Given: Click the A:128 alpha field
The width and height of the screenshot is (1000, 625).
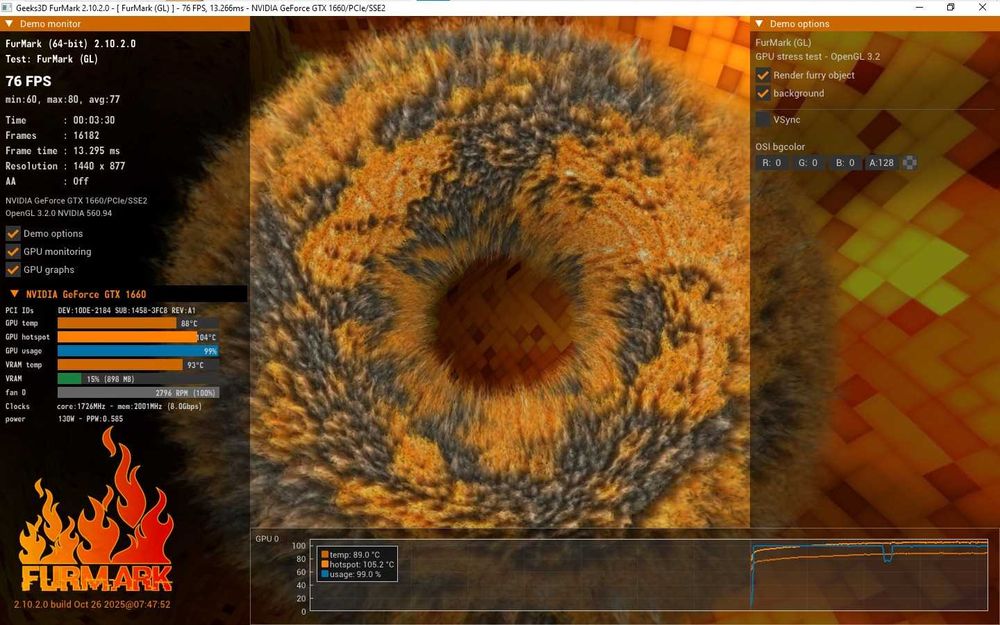Looking at the screenshot, I should pos(882,163).
